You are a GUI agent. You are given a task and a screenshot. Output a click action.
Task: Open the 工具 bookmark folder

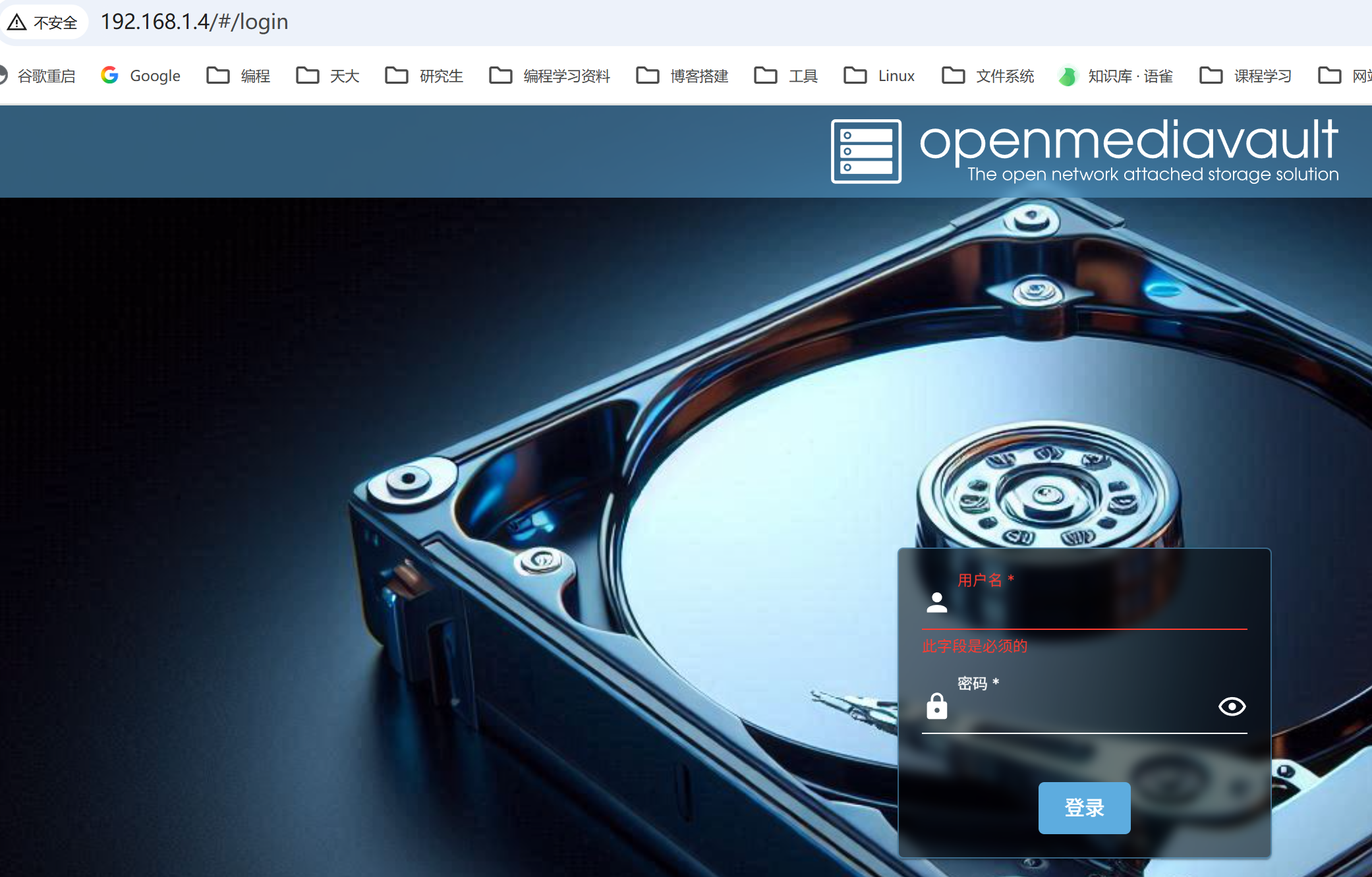click(786, 76)
